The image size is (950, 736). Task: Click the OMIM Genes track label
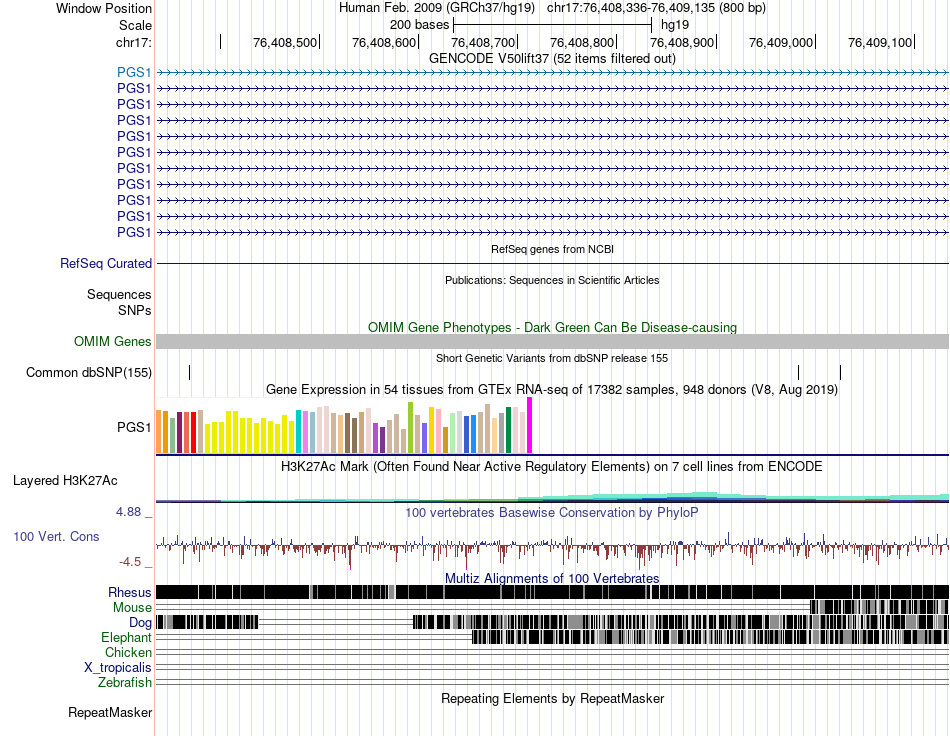(x=113, y=342)
